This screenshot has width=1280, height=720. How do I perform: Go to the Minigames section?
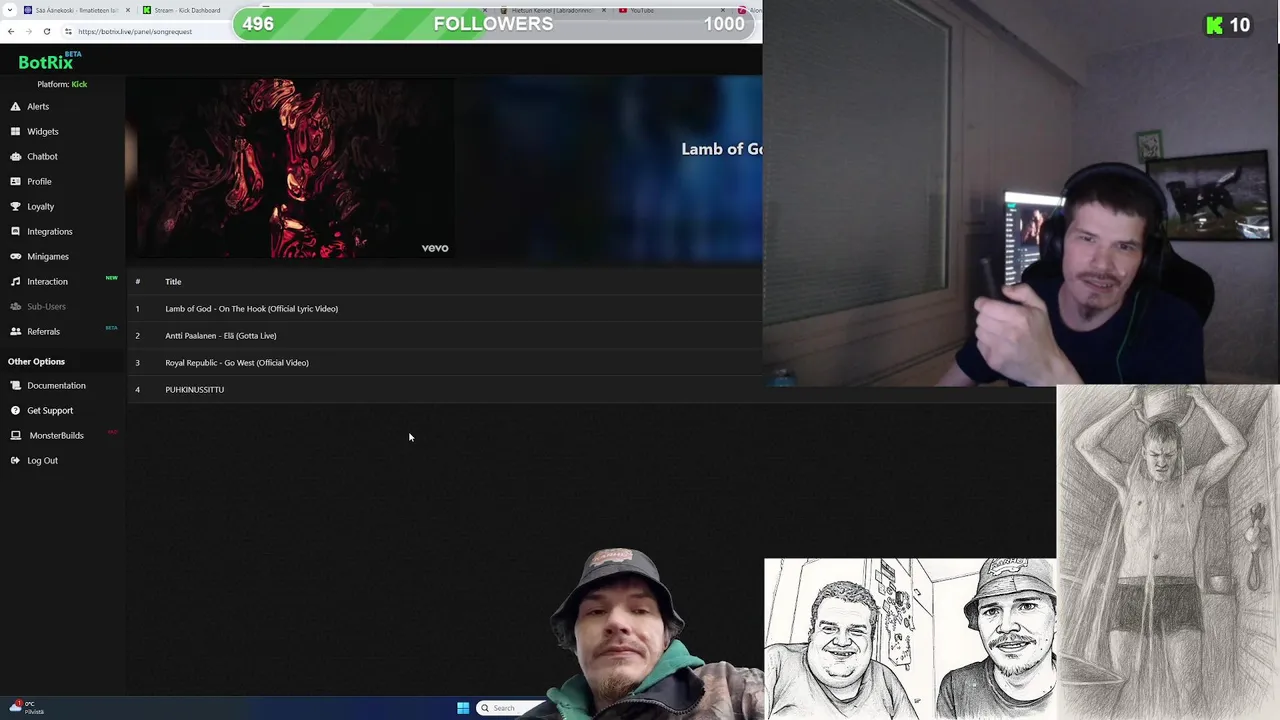[48, 256]
